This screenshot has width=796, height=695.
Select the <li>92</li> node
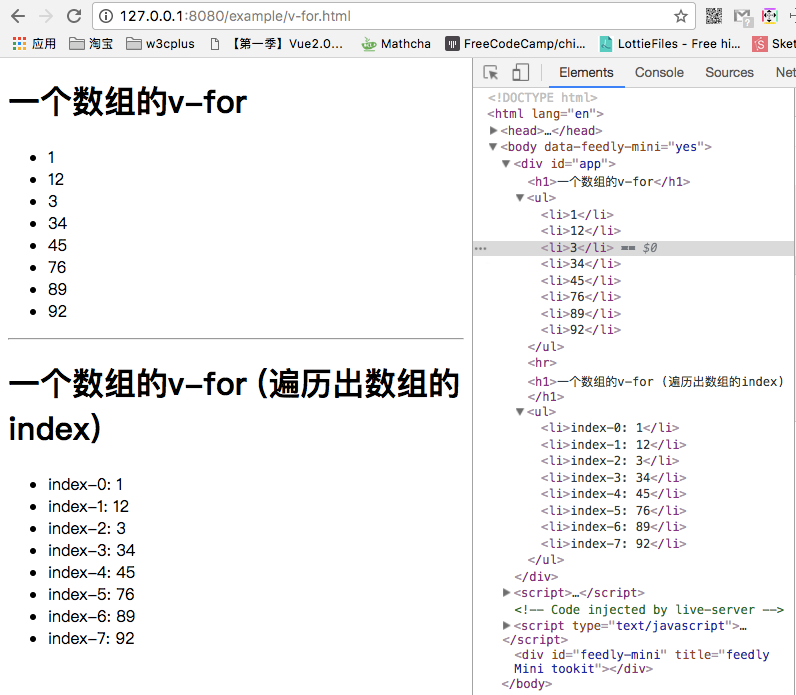(x=581, y=330)
